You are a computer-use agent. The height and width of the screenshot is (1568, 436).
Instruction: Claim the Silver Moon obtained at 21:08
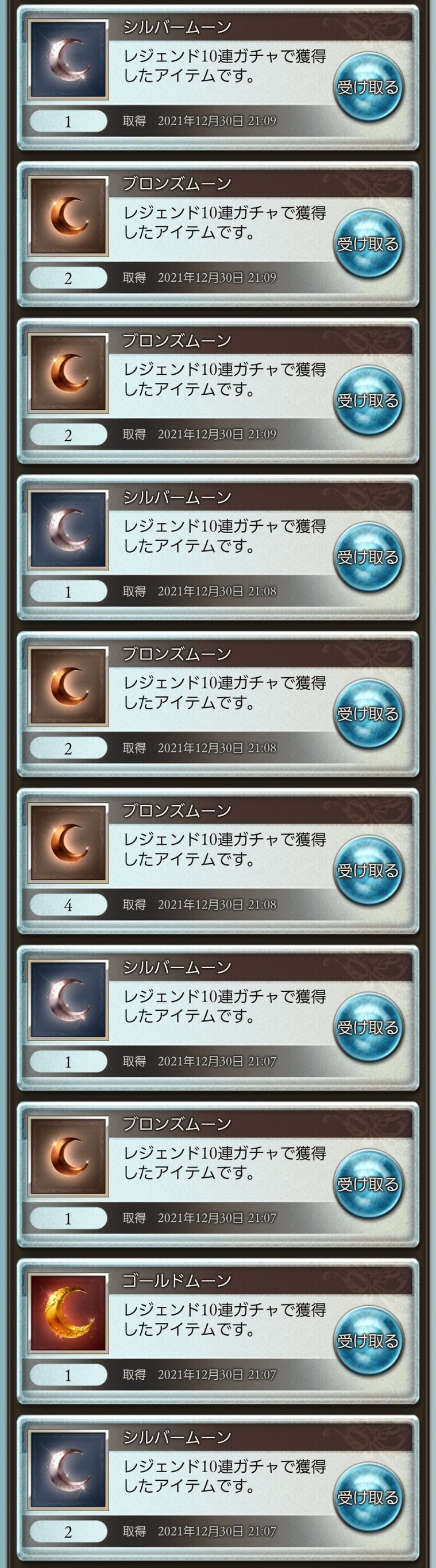368,557
